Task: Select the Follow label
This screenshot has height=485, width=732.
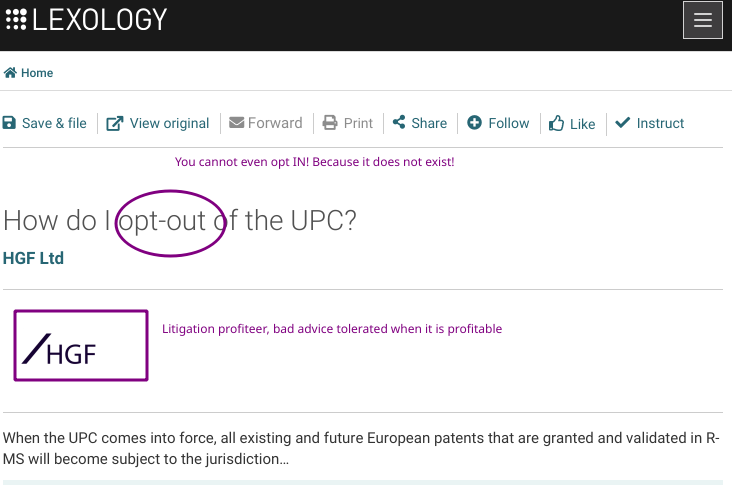Action: pos(508,123)
